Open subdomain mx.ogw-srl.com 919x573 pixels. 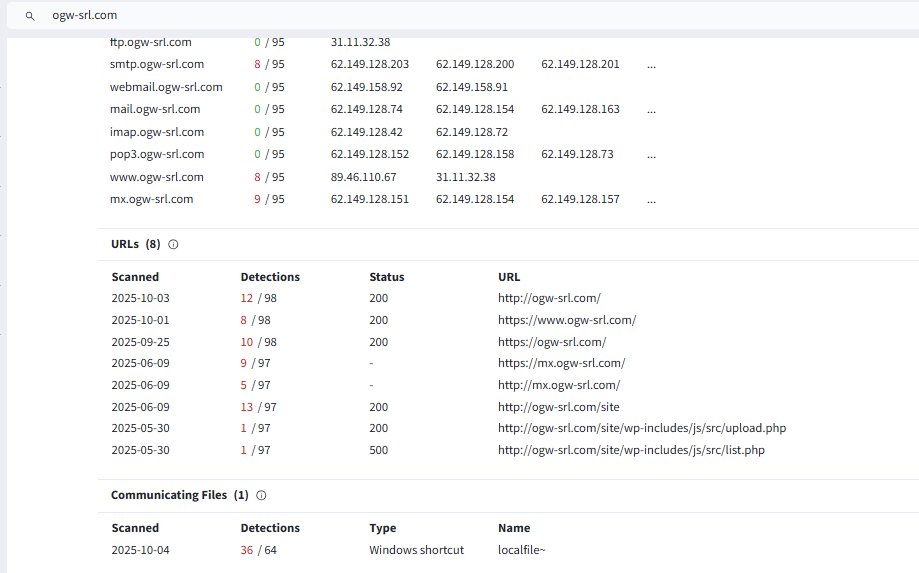pyautogui.click(x=151, y=199)
